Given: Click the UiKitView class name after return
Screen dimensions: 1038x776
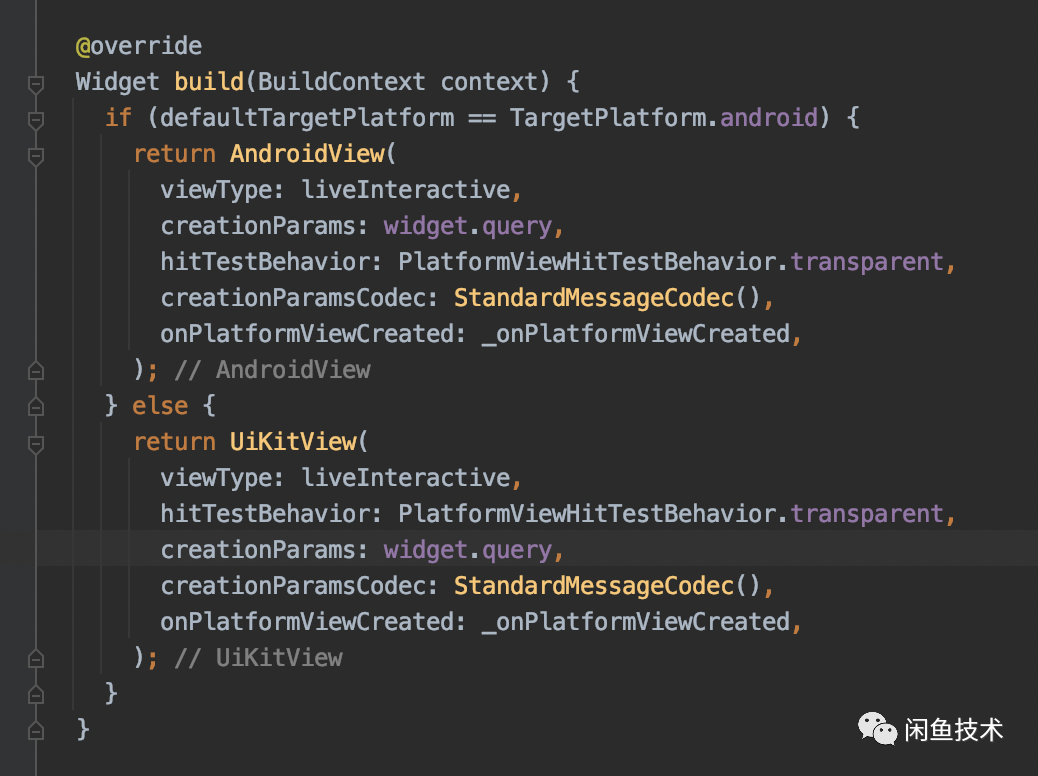Looking at the screenshot, I should coord(293,442).
